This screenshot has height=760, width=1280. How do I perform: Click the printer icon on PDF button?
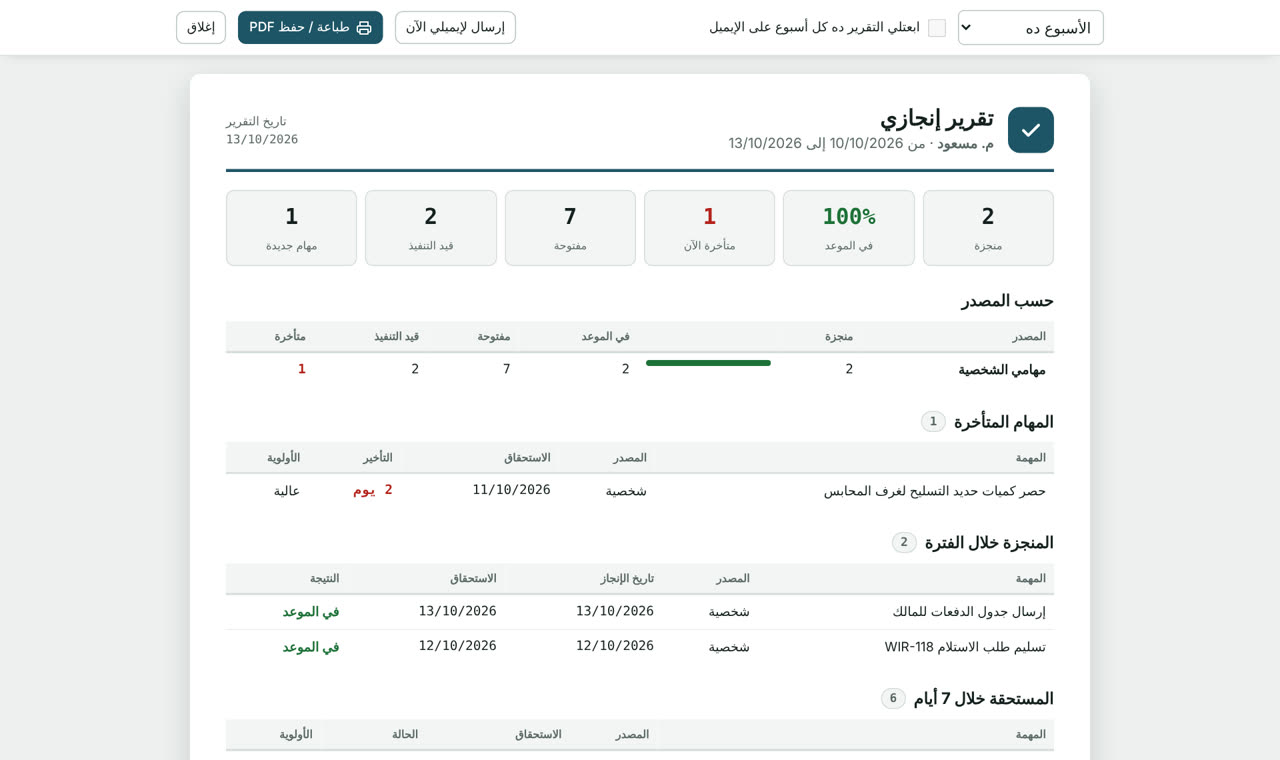[364, 28]
